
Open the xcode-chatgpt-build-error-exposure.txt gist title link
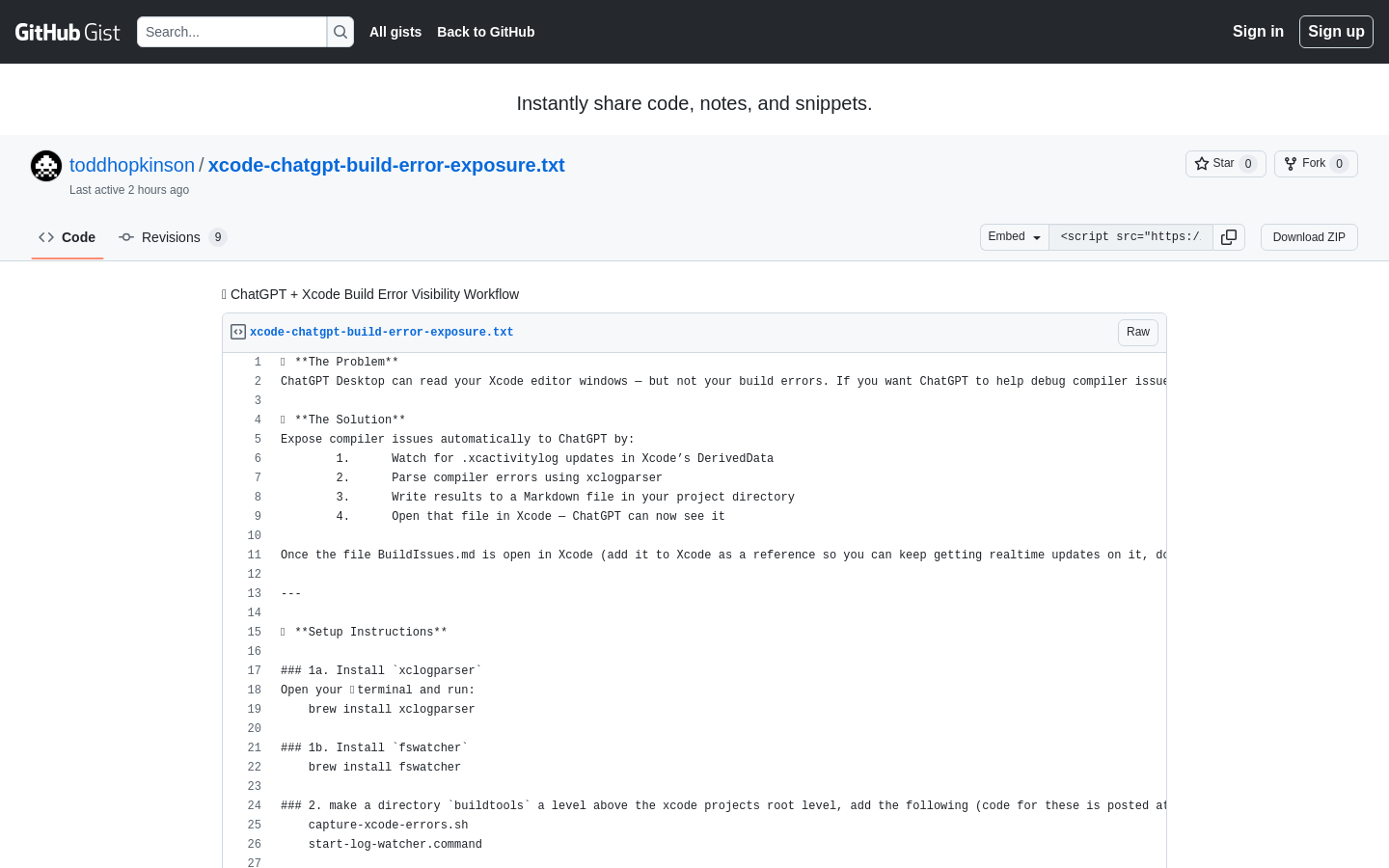pos(386,165)
